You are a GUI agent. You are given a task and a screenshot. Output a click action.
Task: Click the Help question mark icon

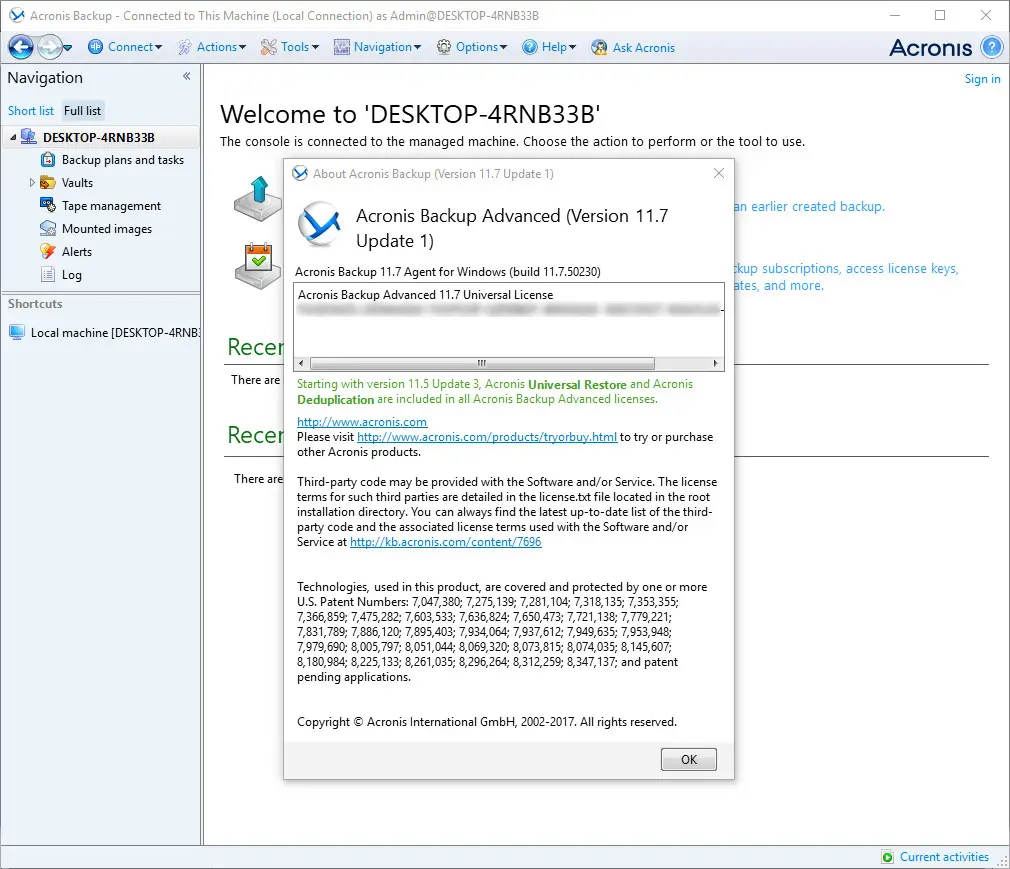[529, 47]
